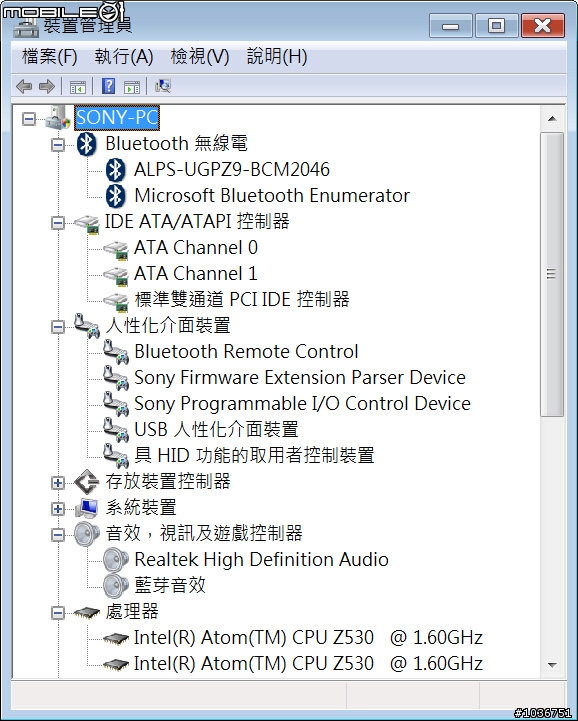Open the 檢視(V) menu
Viewport: 578px width, 721px height.
click(200, 57)
